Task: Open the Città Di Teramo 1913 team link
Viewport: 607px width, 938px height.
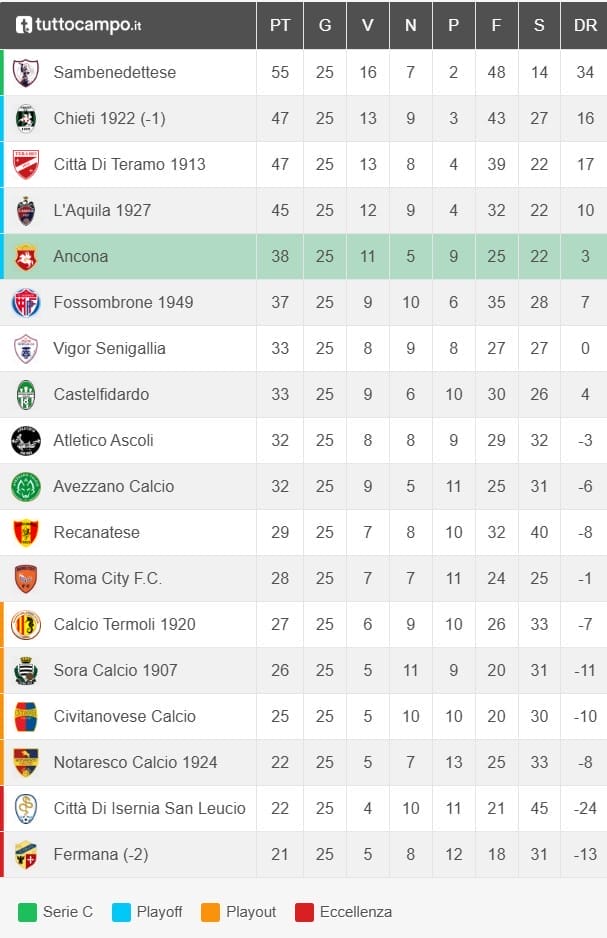Action: tap(129, 165)
